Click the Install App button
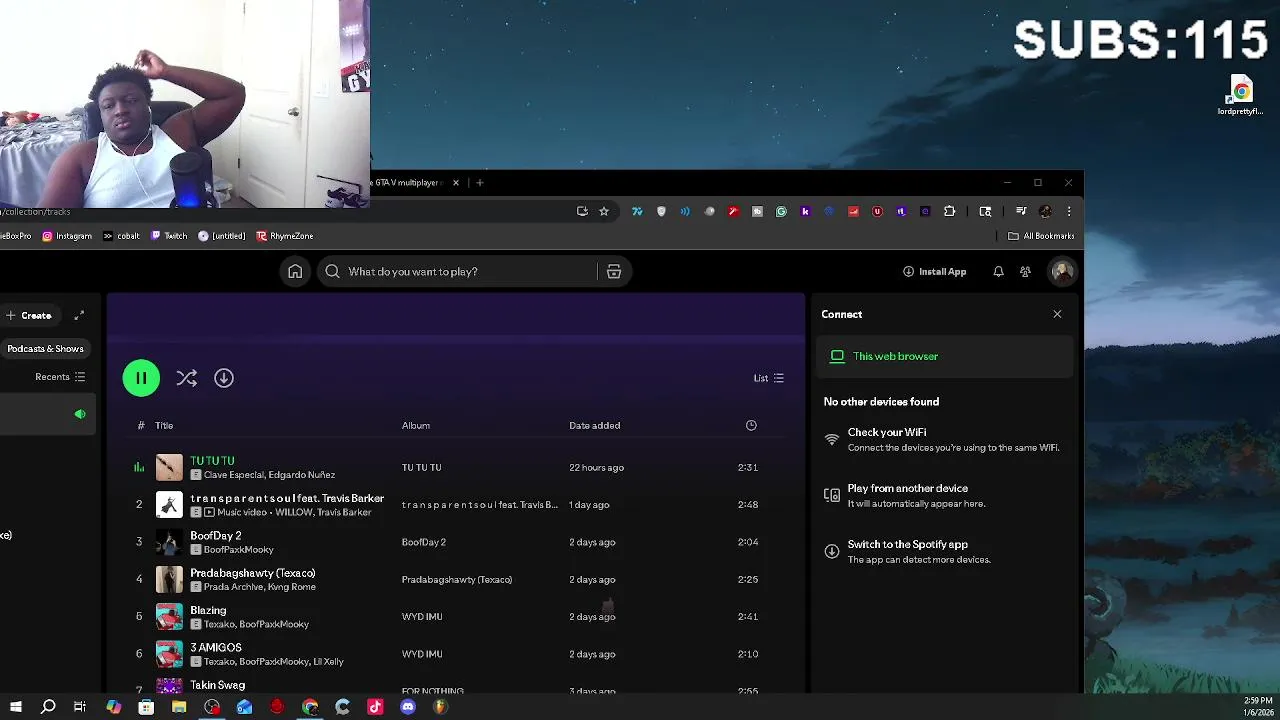1280x720 pixels. tap(934, 272)
